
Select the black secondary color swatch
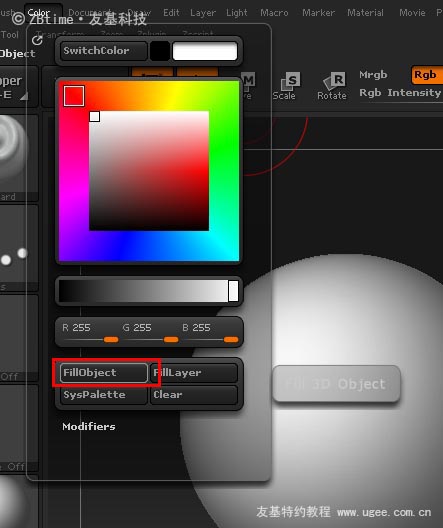point(160,51)
